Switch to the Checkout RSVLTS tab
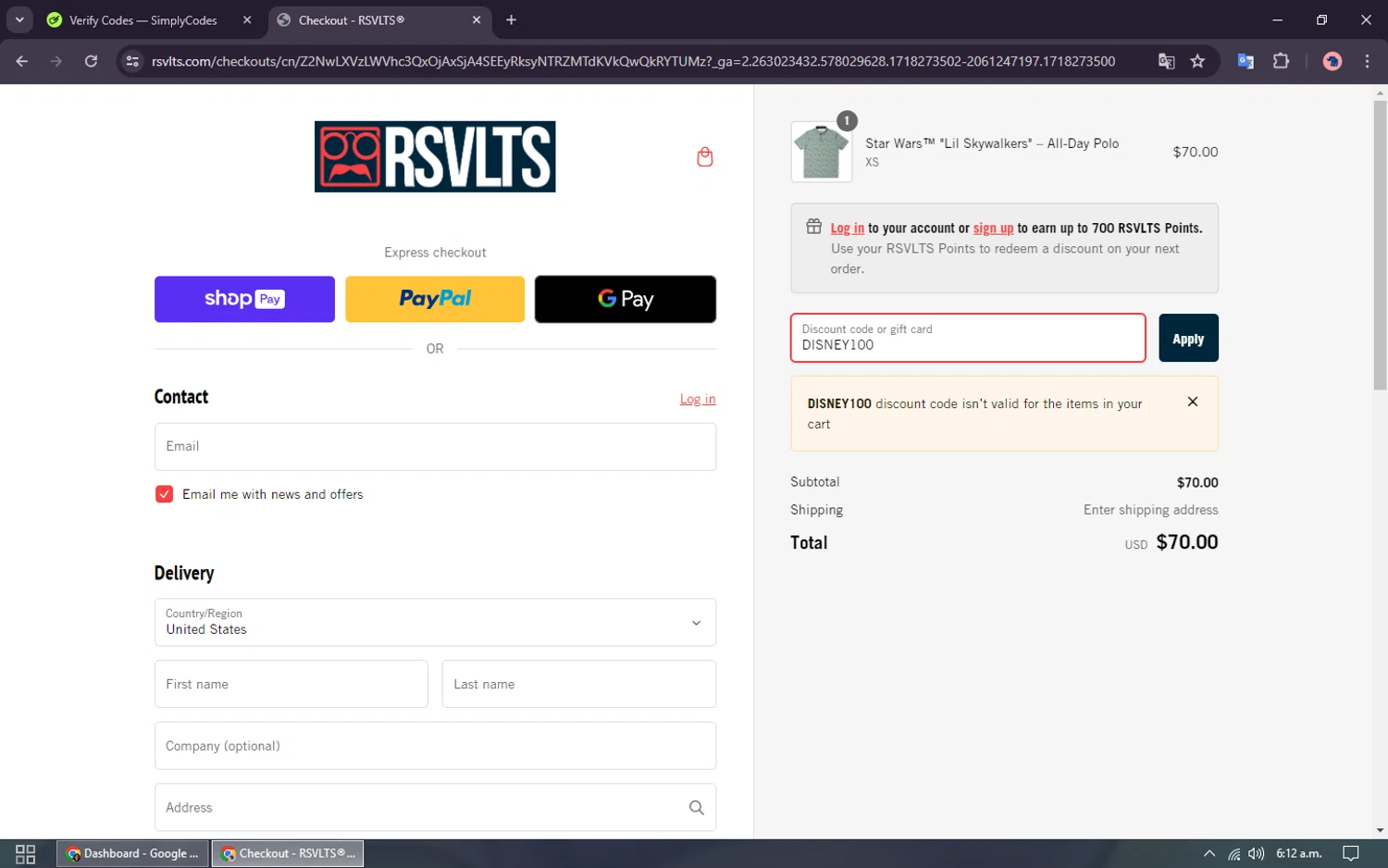1388x868 pixels. click(379, 20)
